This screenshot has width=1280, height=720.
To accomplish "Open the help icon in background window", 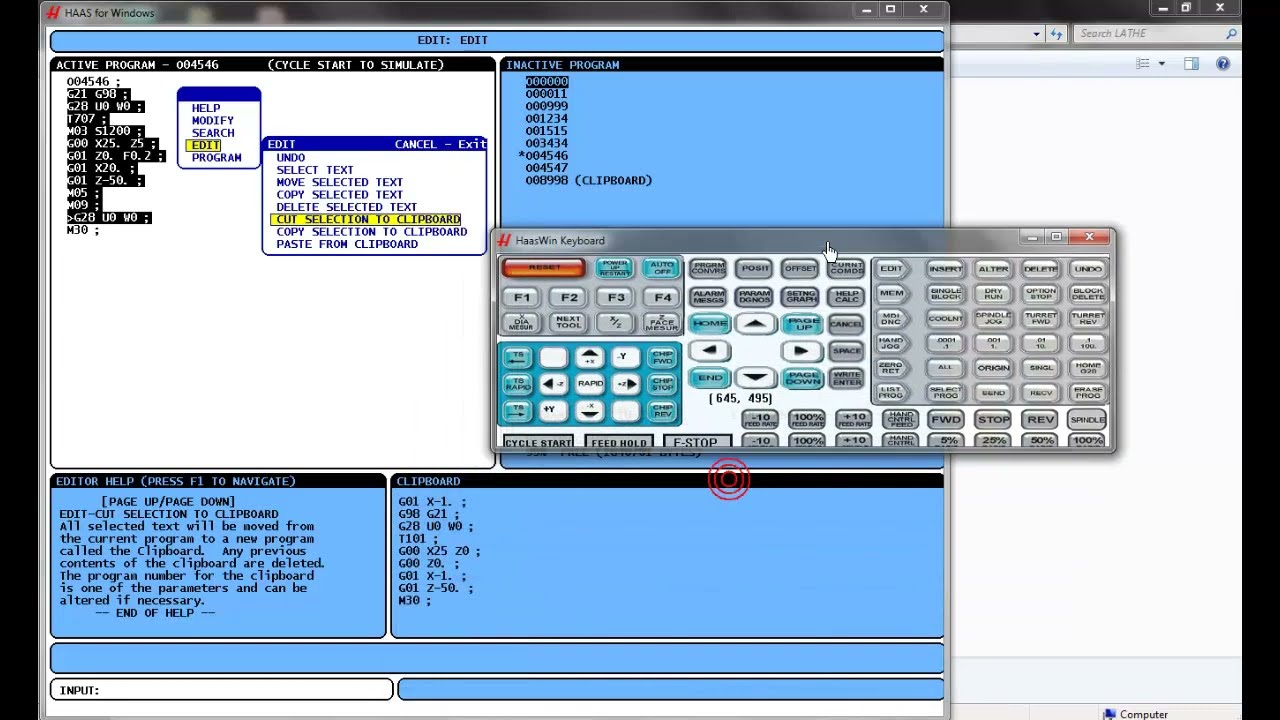I will pos(1223,64).
